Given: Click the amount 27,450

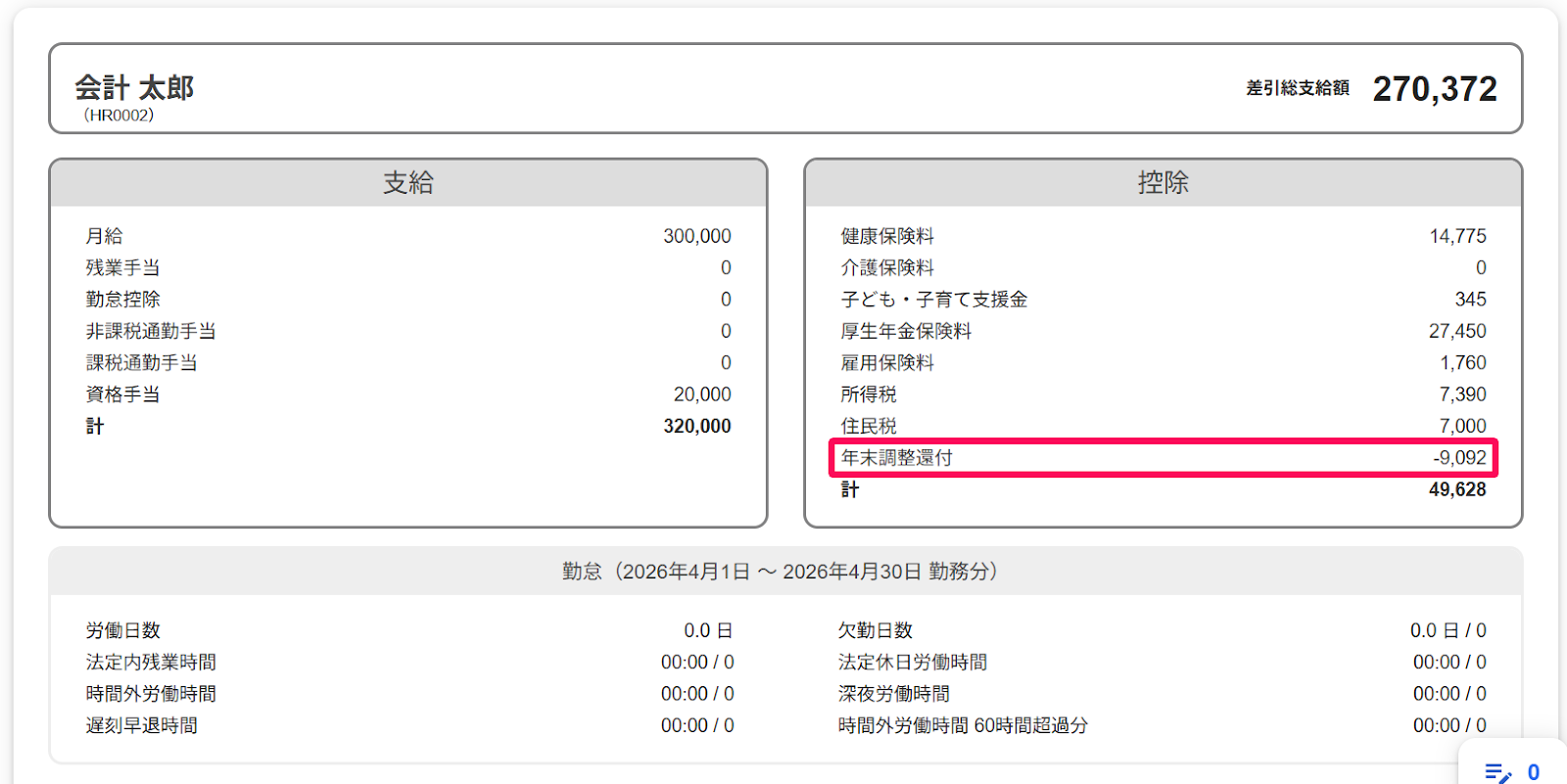Looking at the screenshot, I should coord(1457,331).
